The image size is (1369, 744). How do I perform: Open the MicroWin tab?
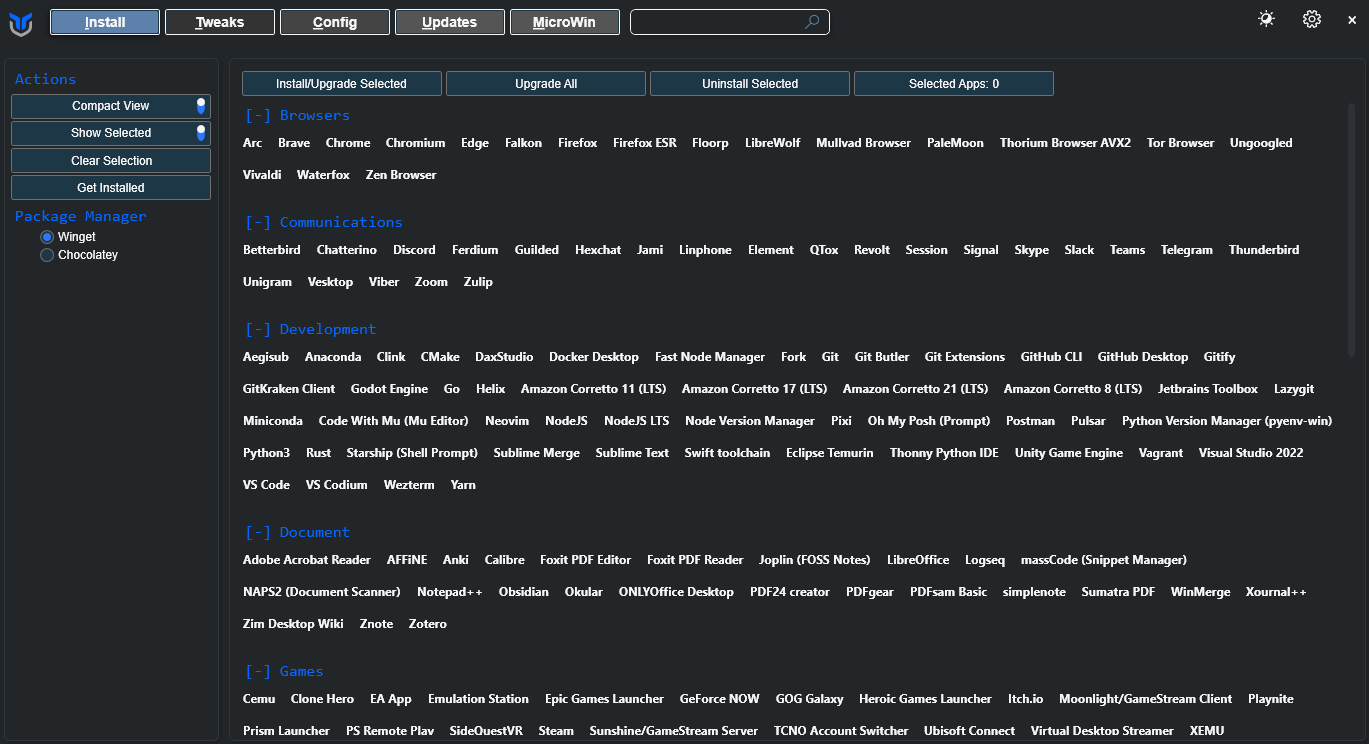point(564,22)
